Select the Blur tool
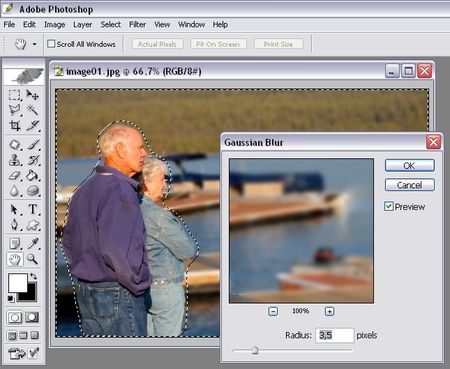450x369 pixels. [x=14, y=191]
